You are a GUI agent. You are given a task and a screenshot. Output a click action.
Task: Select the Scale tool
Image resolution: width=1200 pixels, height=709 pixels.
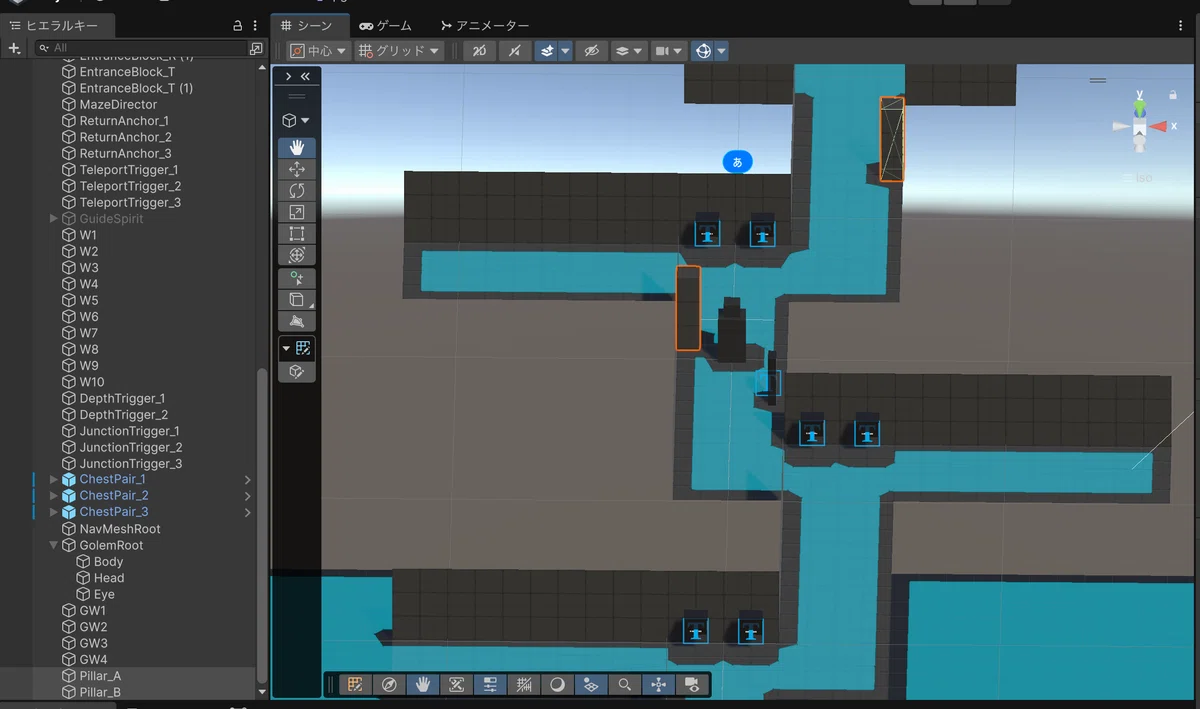pyautogui.click(x=296, y=212)
